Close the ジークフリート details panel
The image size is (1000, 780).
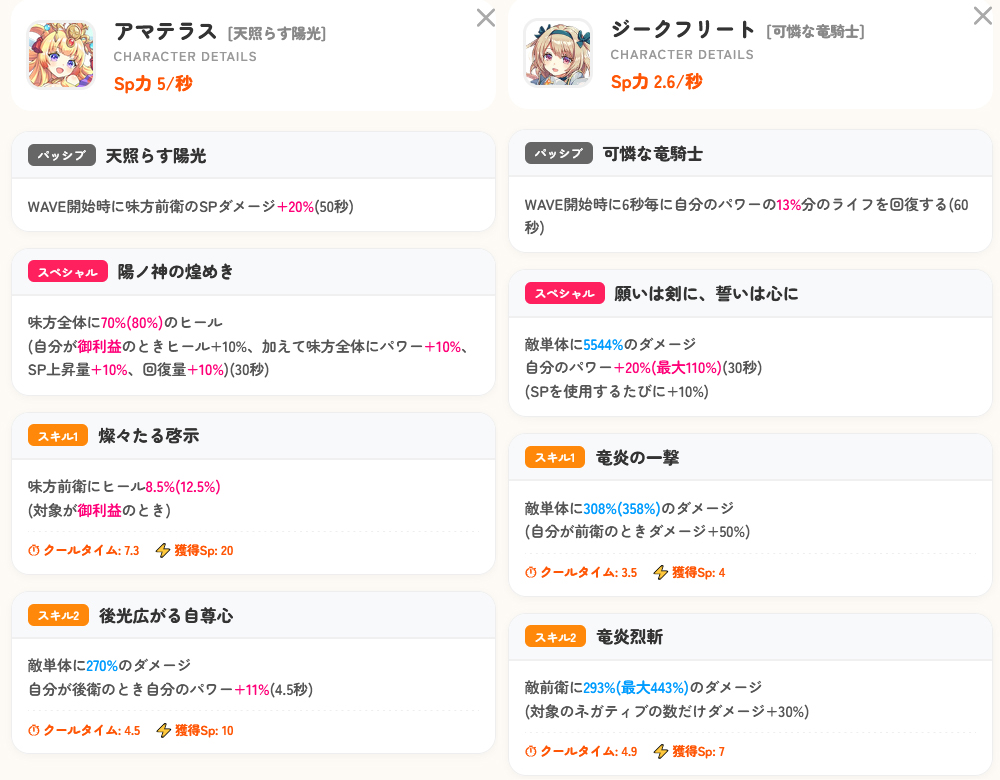(983, 16)
